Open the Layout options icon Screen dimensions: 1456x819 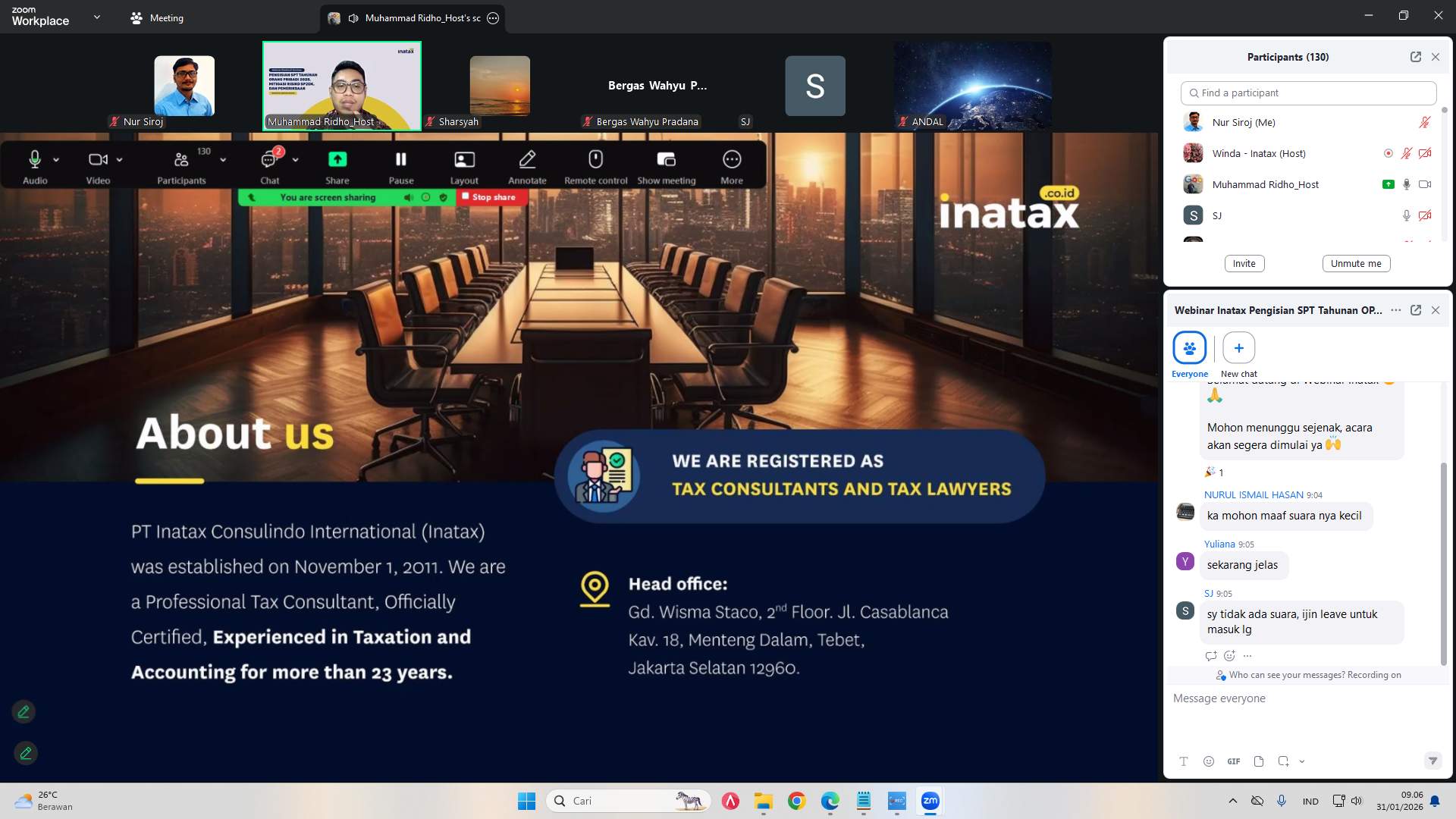coord(464,160)
